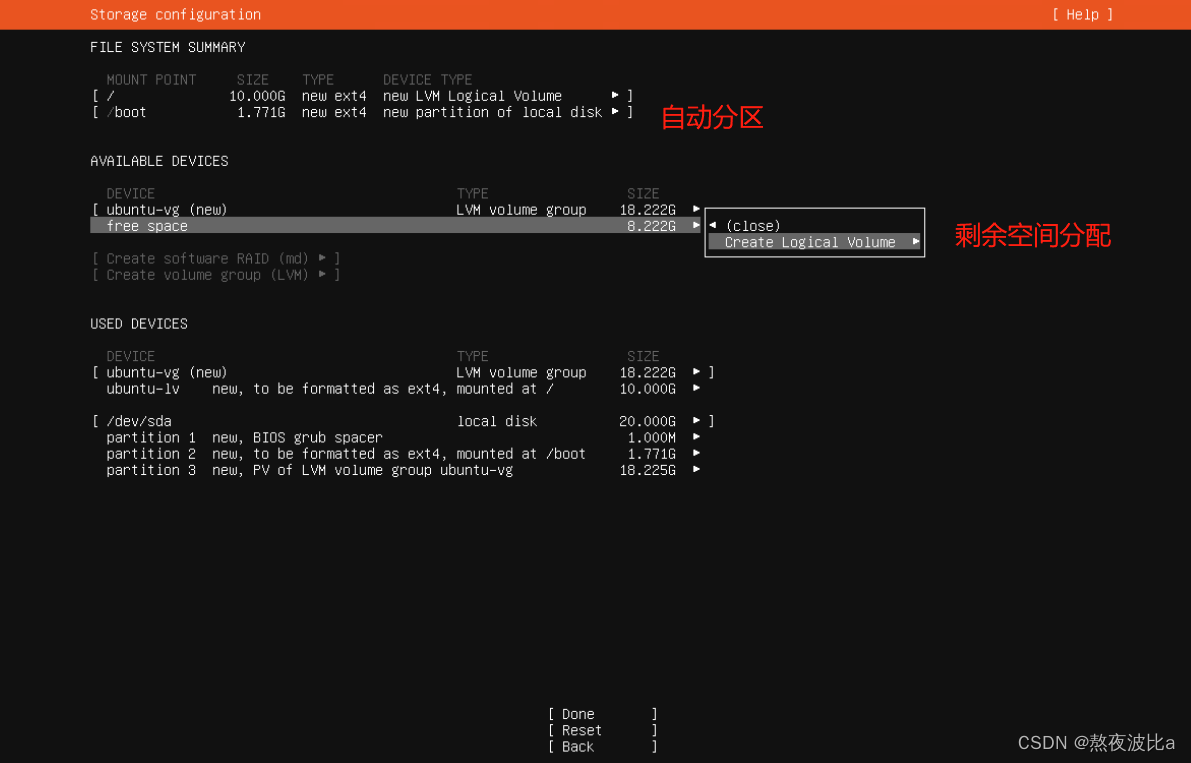Click arrow in Create Logical Volume entry
1191x763 pixels.
[915, 241]
